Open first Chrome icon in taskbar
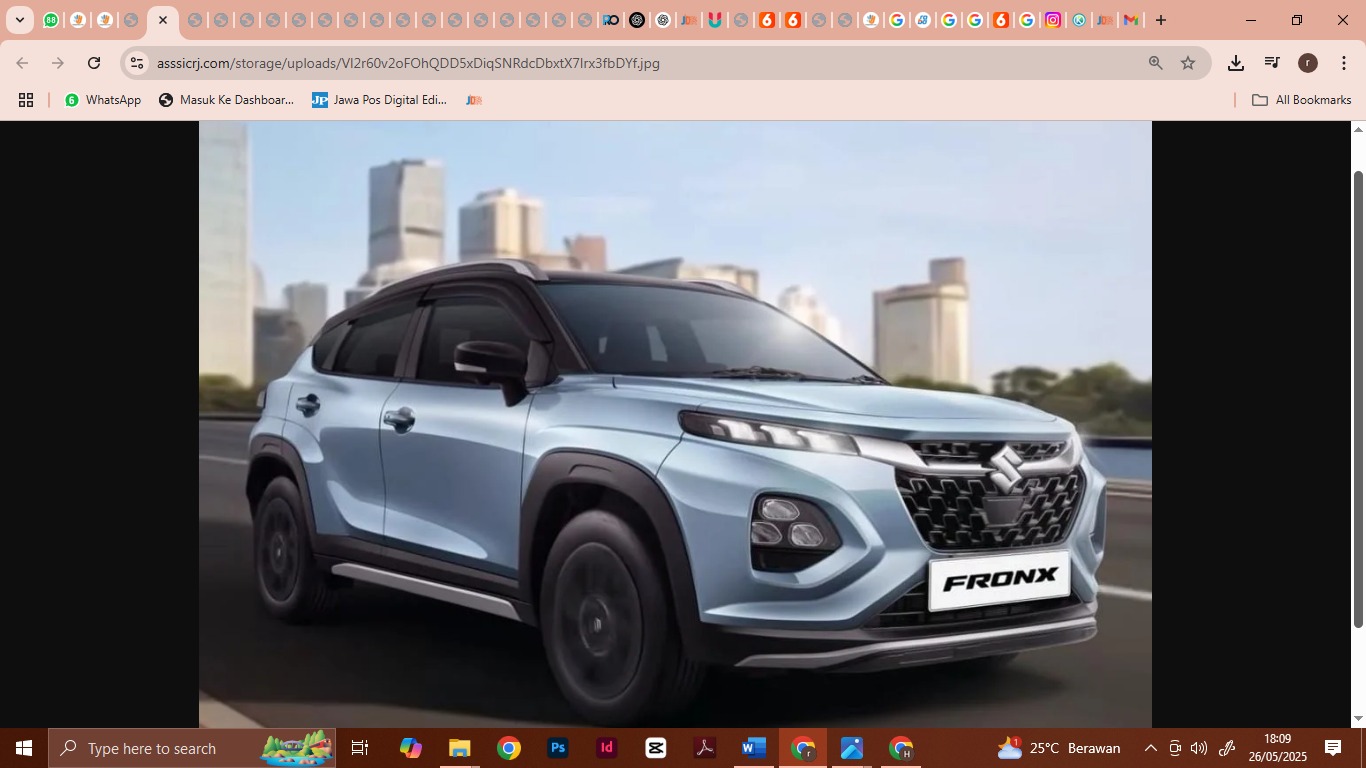The height and width of the screenshot is (768, 1366). tap(509, 748)
